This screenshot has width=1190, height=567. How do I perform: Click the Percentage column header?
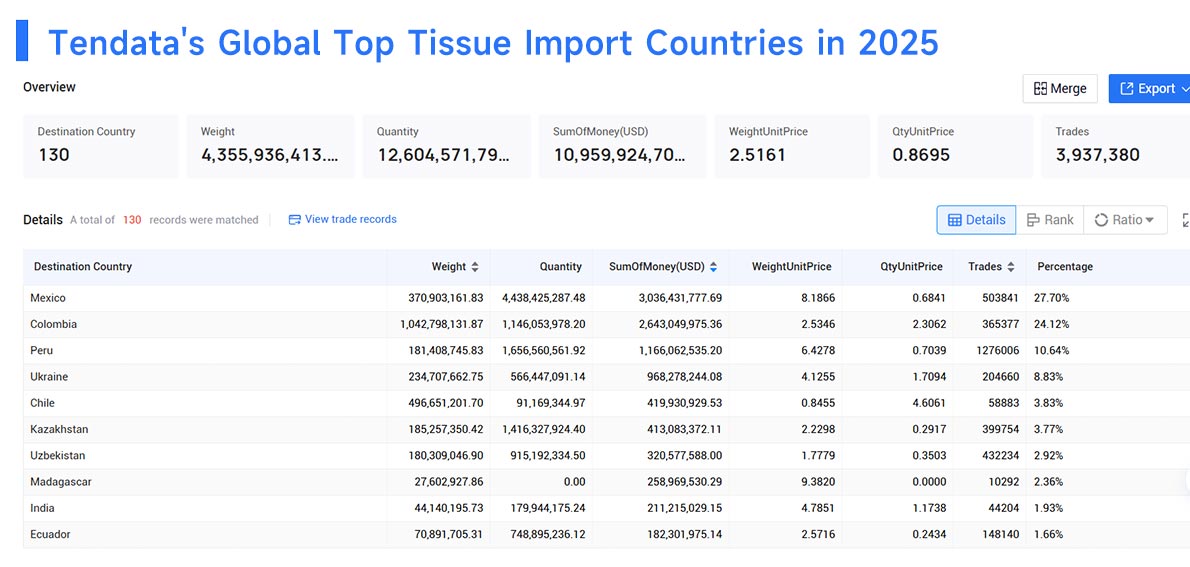[x=1065, y=266]
